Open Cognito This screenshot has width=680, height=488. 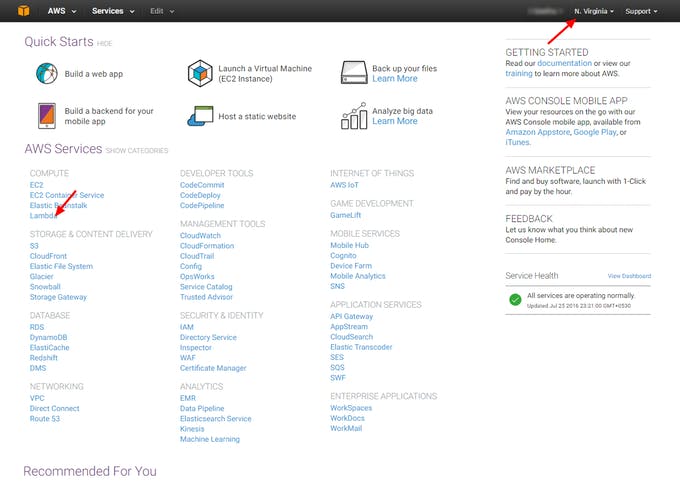[343, 255]
